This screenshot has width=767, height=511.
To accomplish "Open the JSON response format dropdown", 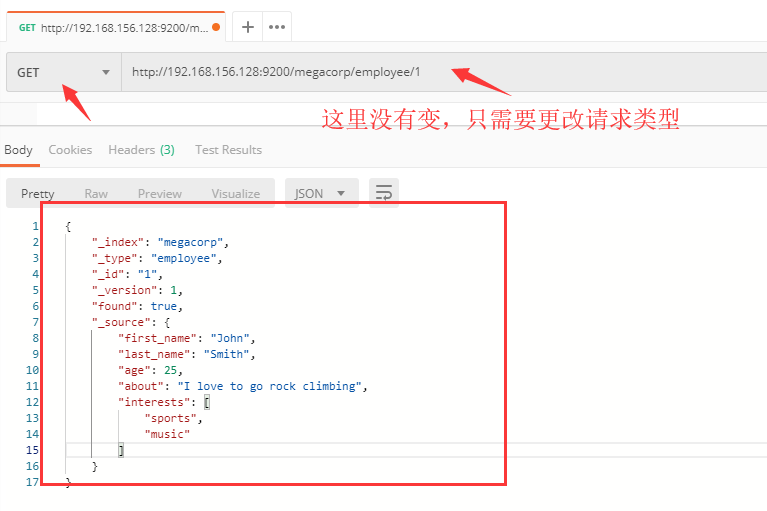I will tap(320, 193).
